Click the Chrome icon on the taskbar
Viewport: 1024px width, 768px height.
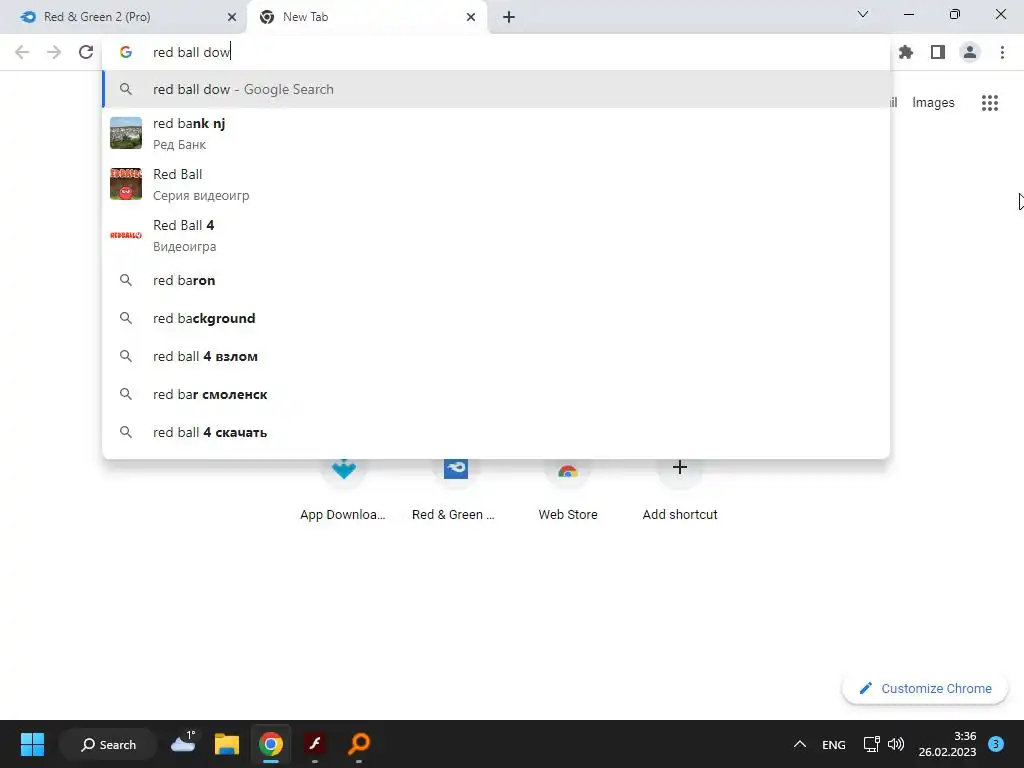pyautogui.click(x=270, y=744)
